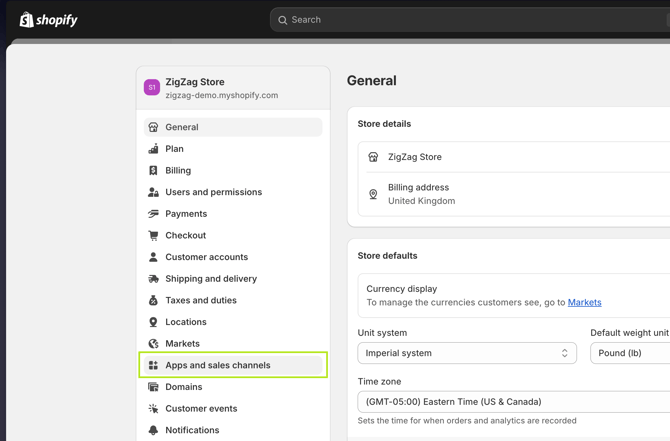Open the Unit system dropdown

466,353
